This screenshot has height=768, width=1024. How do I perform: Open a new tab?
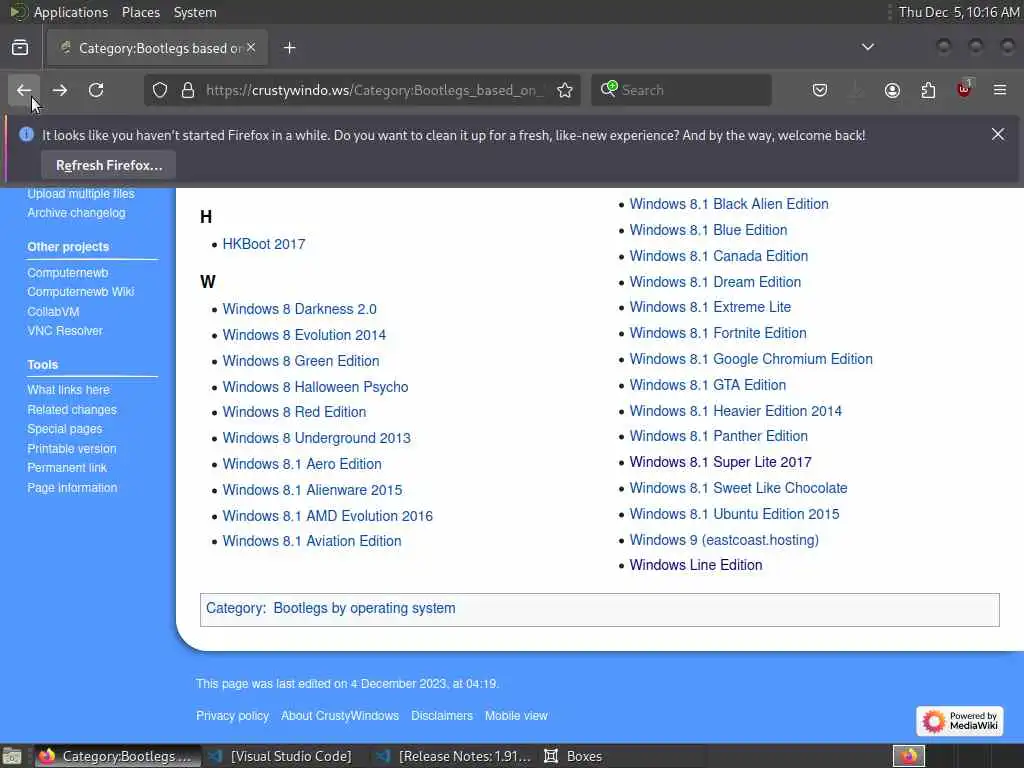290,48
